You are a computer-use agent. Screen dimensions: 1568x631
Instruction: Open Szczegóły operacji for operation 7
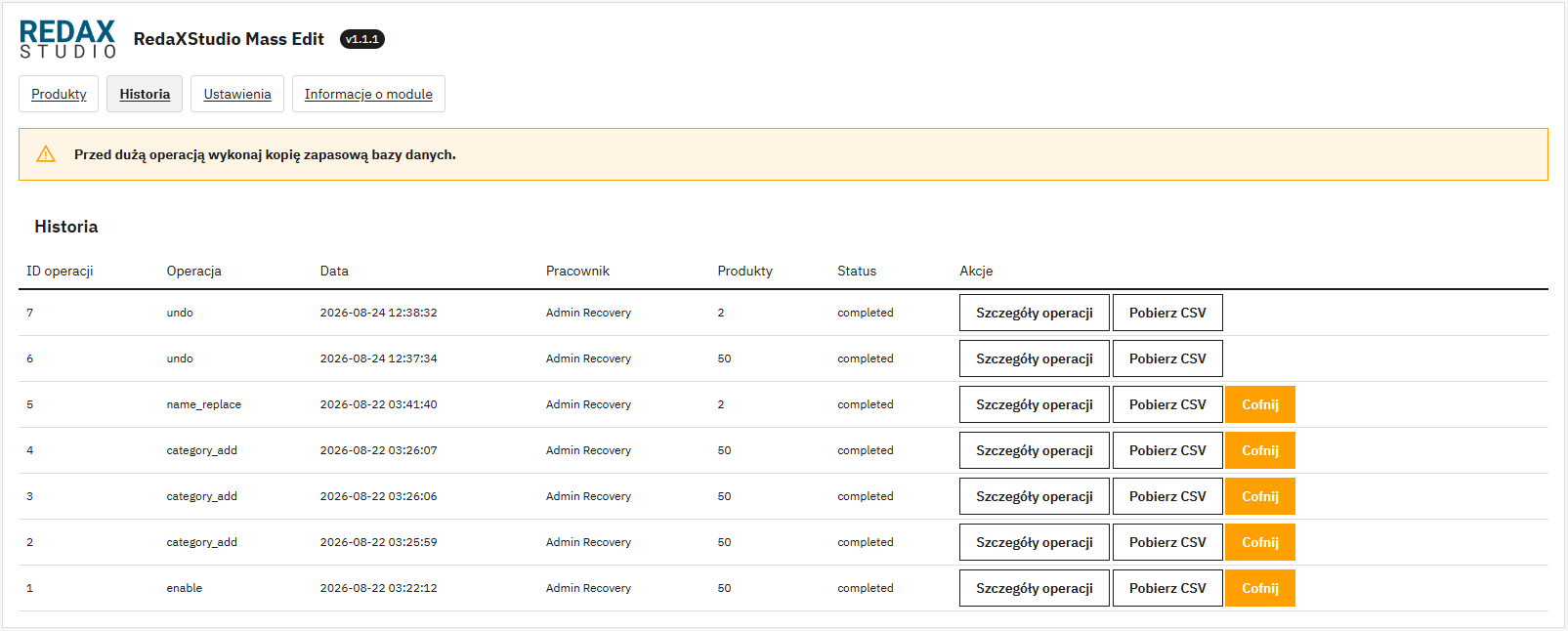pos(1035,313)
